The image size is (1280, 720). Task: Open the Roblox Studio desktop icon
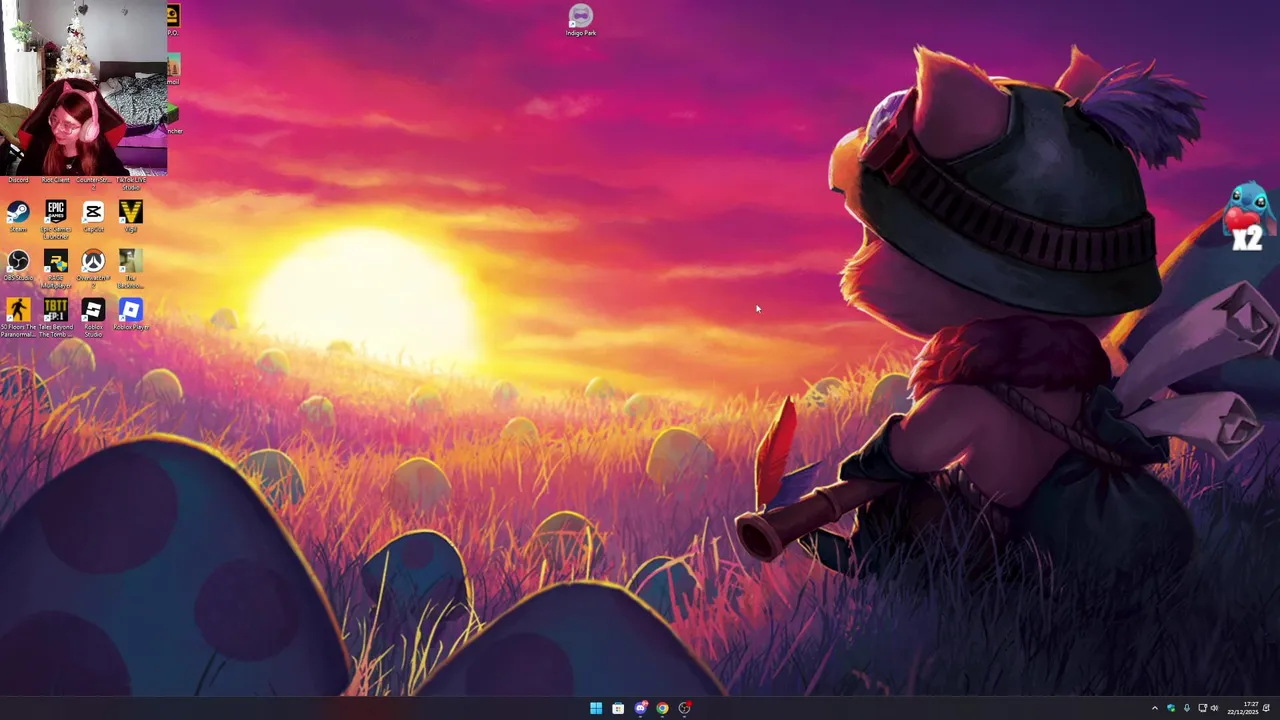point(93,318)
